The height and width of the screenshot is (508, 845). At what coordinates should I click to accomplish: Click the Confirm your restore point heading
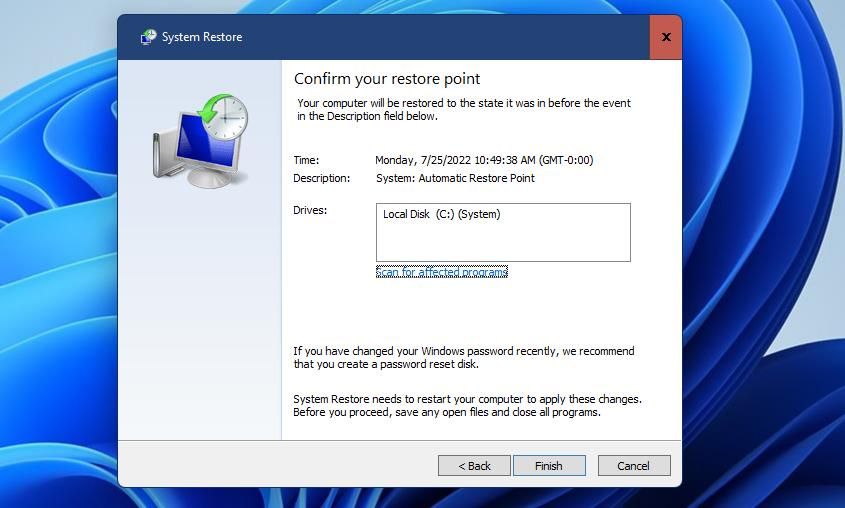pos(387,79)
